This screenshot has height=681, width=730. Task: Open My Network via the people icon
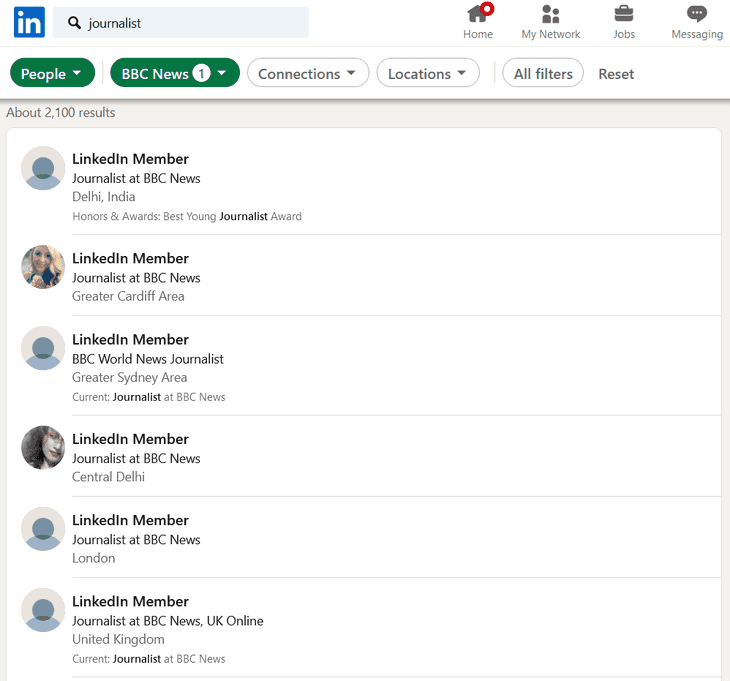550,14
